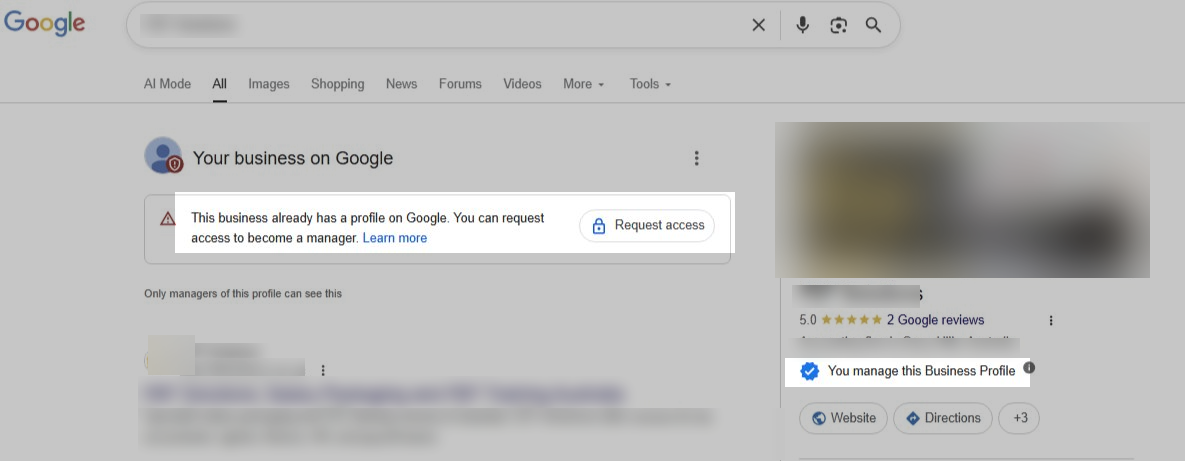Image resolution: width=1185 pixels, height=461 pixels.
Task: Click the Request access button
Action: pyautogui.click(x=647, y=226)
